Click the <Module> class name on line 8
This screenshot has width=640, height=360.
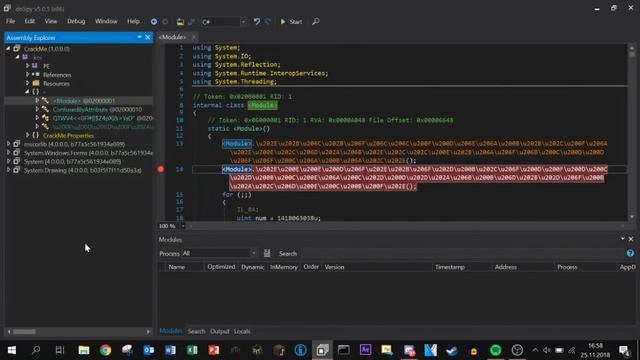click(262, 105)
